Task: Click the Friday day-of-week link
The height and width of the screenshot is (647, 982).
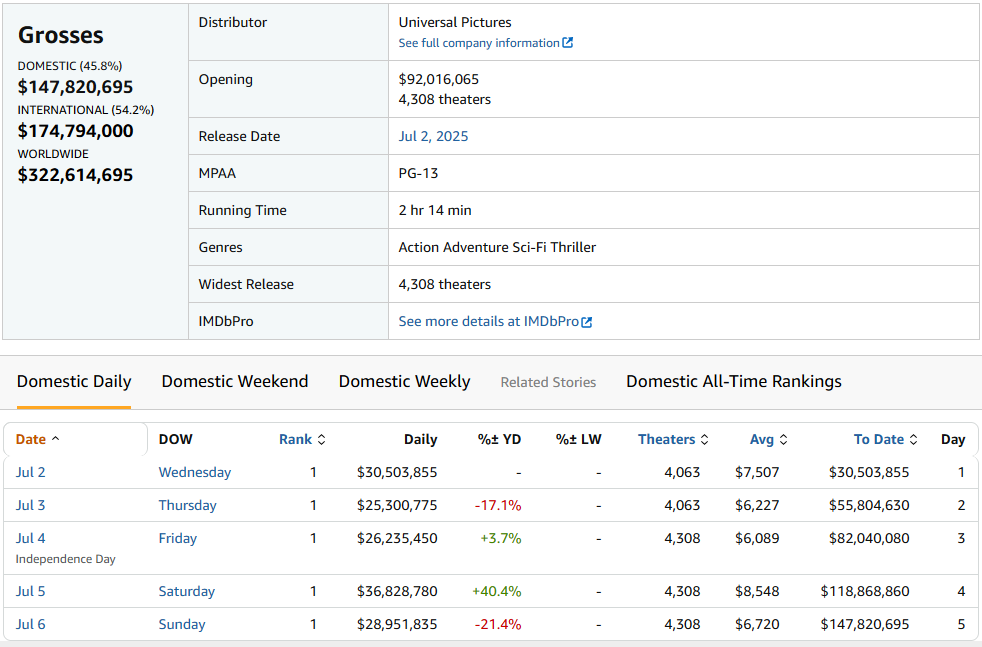Action: tap(177, 538)
